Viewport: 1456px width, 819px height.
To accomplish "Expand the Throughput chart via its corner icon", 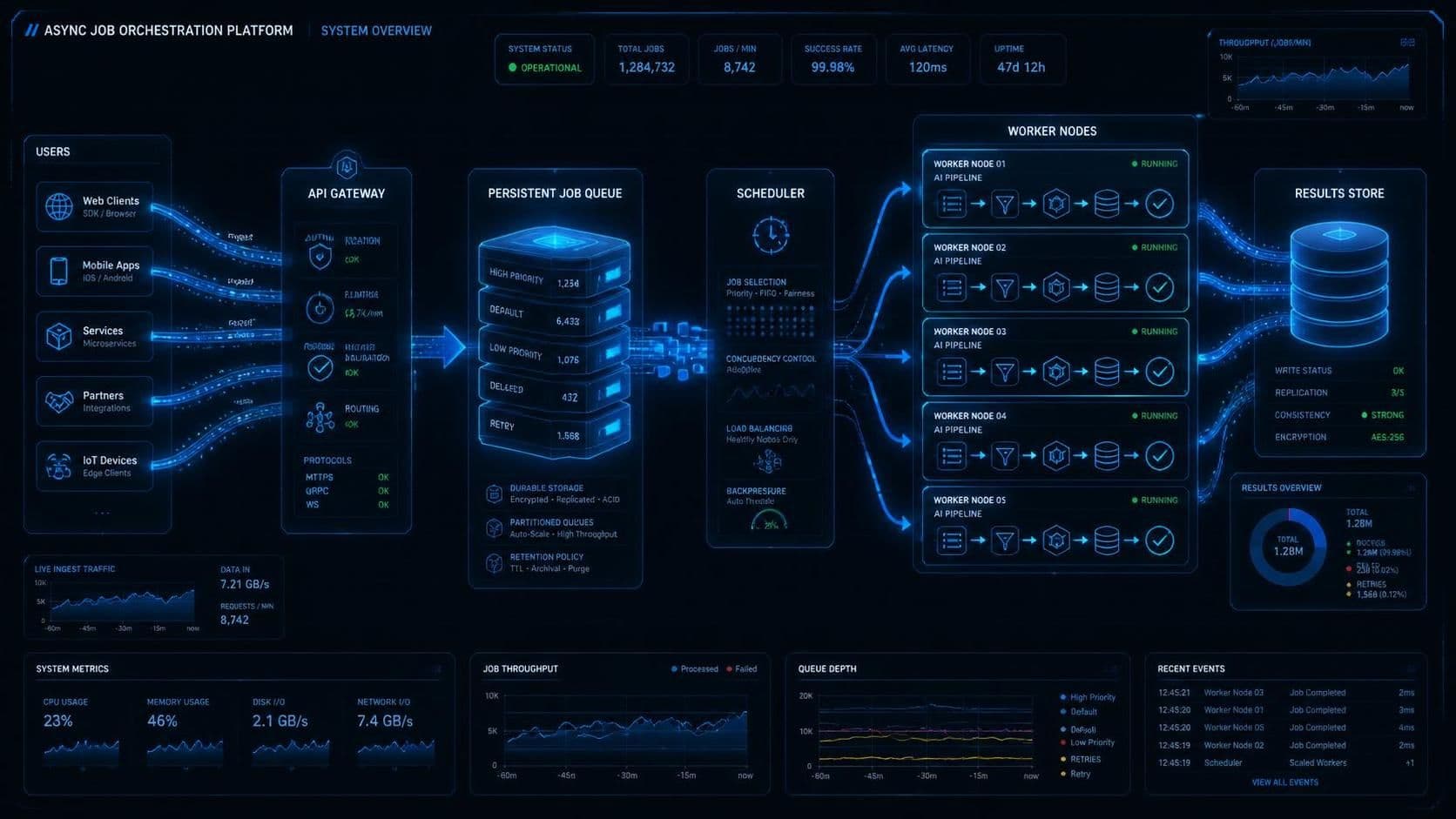I will click(1407, 42).
